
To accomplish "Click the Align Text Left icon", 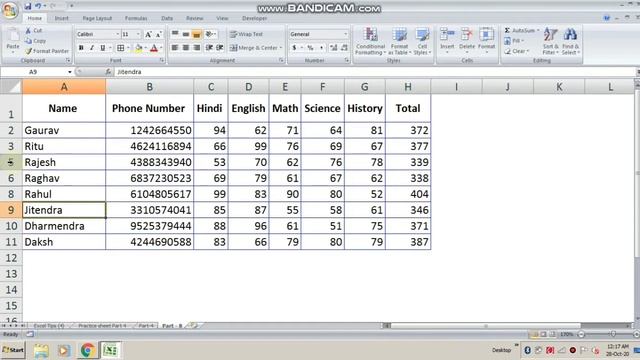I will (175, 48).
